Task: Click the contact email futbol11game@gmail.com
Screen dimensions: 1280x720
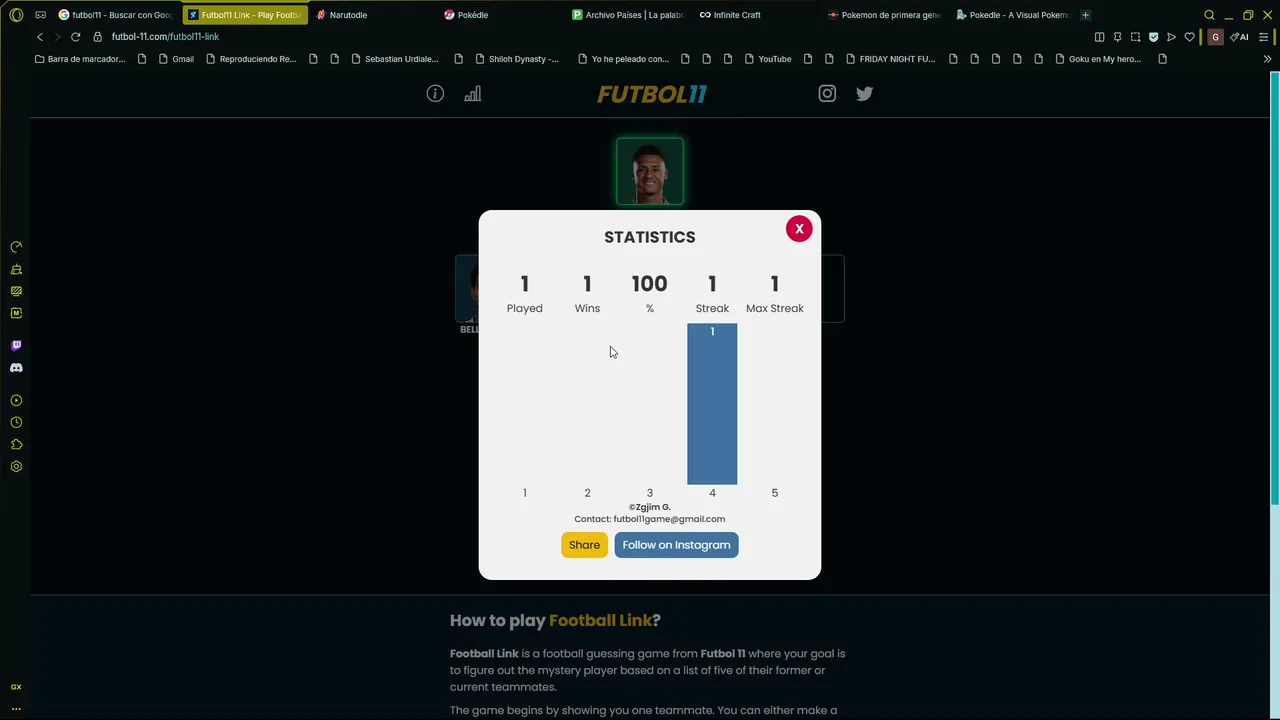Action: click(669, 519)
